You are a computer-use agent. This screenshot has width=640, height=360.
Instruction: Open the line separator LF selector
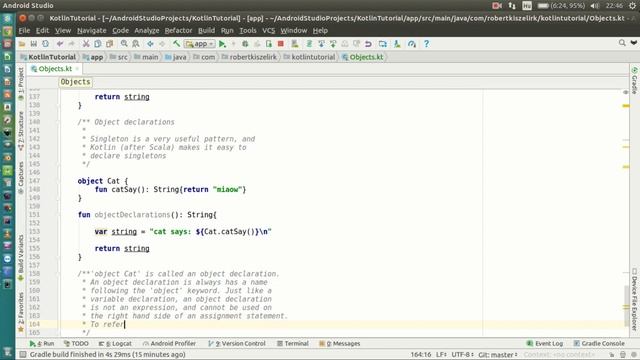point(441,354)
